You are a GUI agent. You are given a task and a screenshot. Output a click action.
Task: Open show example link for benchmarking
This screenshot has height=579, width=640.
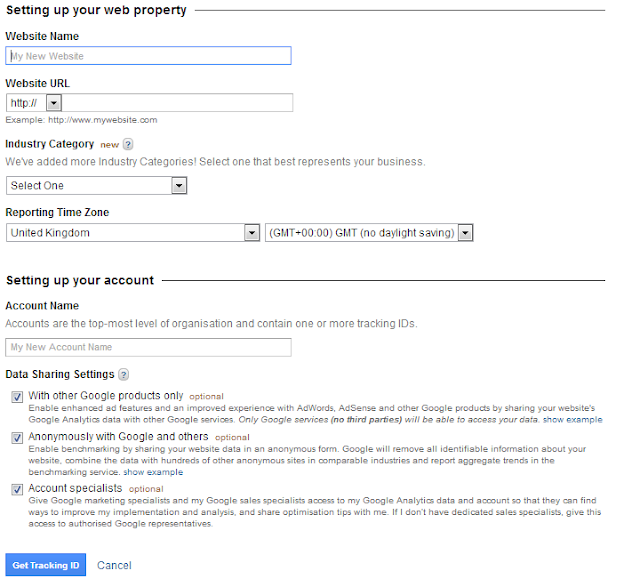(153, 471)
